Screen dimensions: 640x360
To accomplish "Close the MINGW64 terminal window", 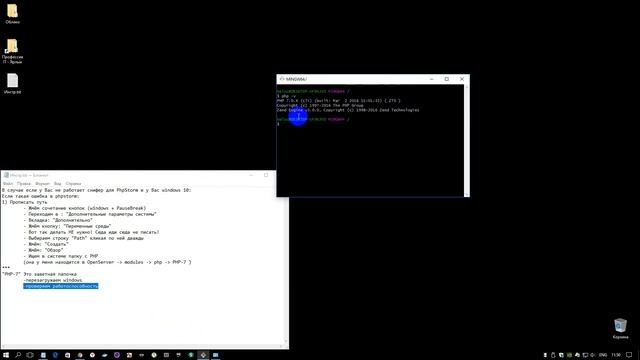I will point(462,79).
